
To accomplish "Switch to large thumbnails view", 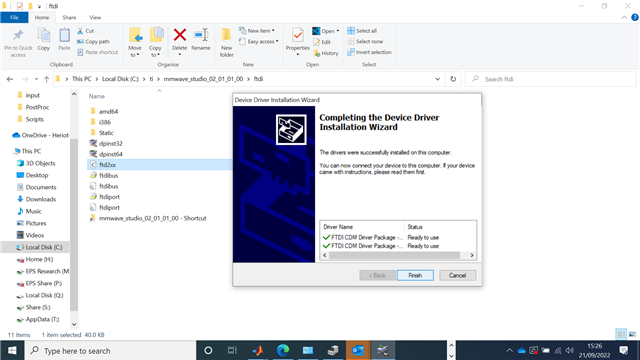I will [x=632, y=335].
